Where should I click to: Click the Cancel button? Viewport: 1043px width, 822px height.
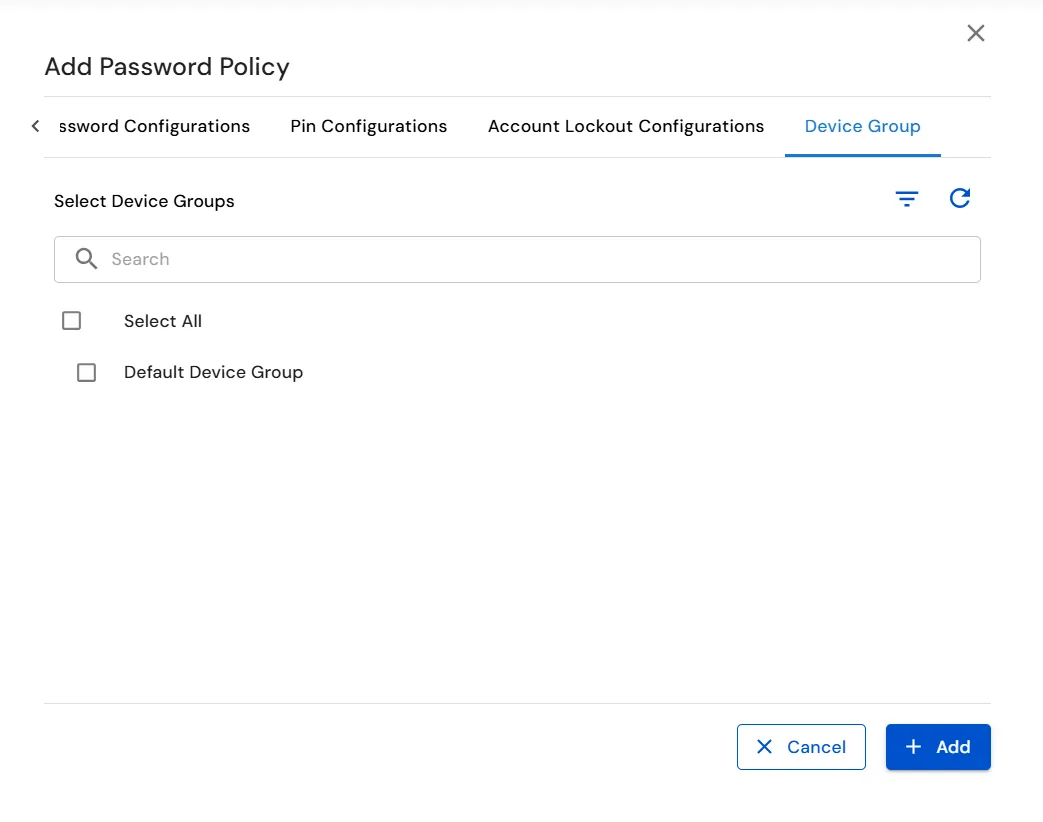801,747
